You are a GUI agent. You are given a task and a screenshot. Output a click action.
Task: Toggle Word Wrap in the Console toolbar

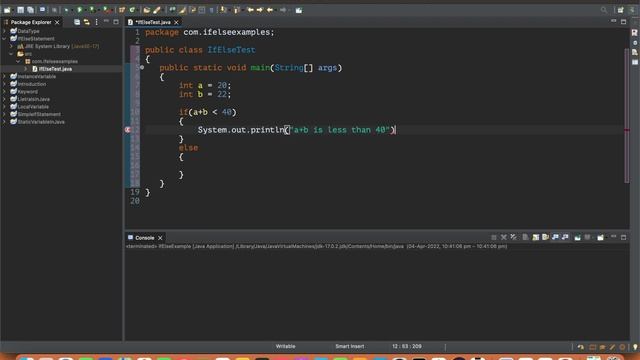[x=545, y=237]
